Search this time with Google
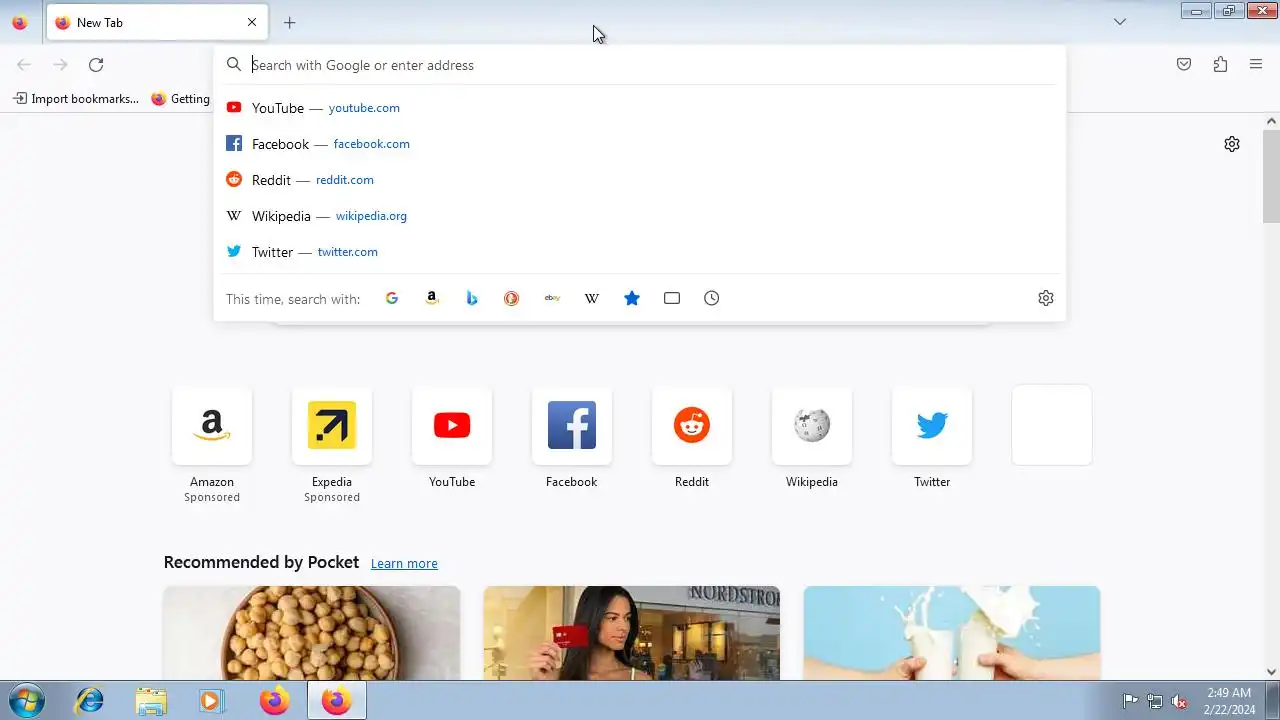The width and height of the screenshot is (1280, 720). 392,298
